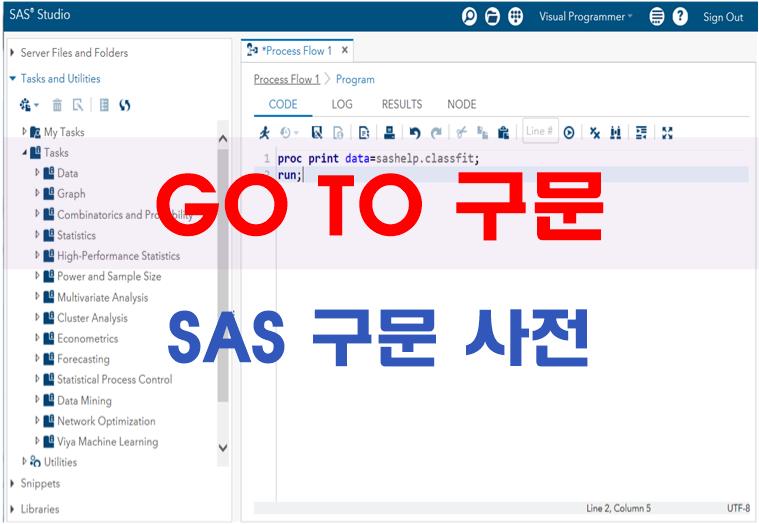This screenshot has width=759, height=524.
Task: Click the Process Flow 1 breadcrumb link
Action: pos(287,79)
